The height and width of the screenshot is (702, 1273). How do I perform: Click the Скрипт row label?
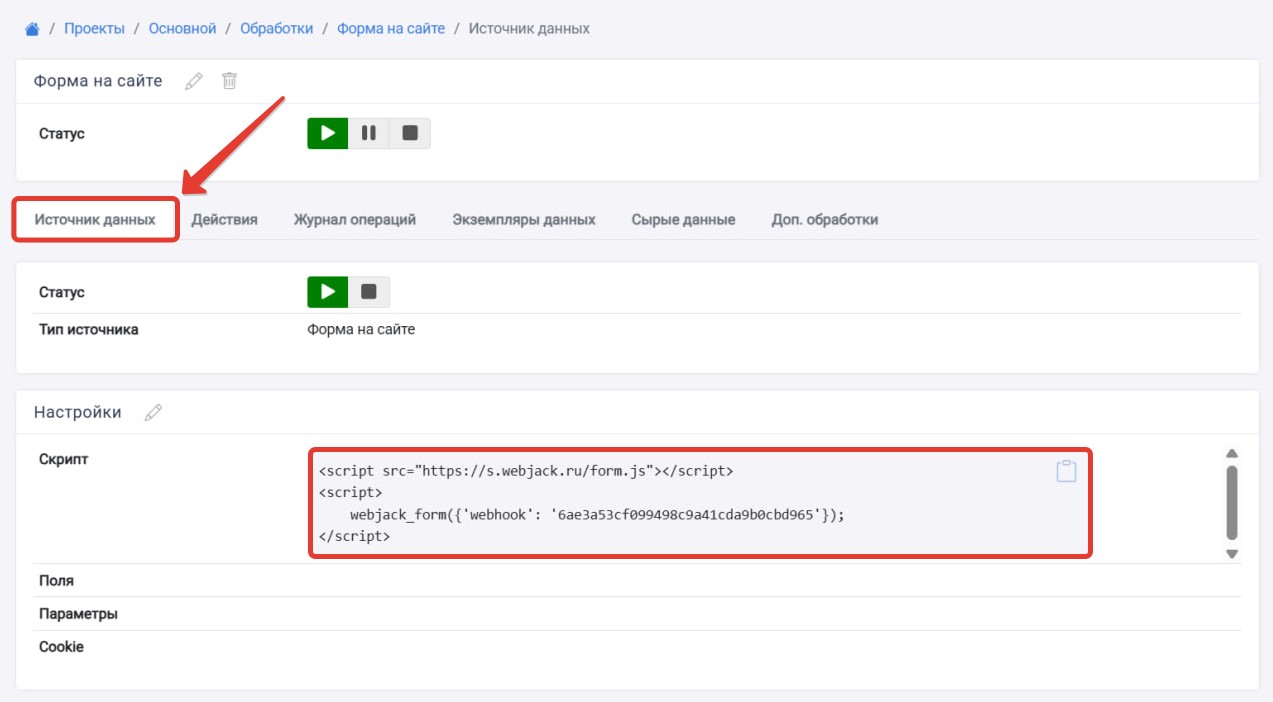[63, 459]
